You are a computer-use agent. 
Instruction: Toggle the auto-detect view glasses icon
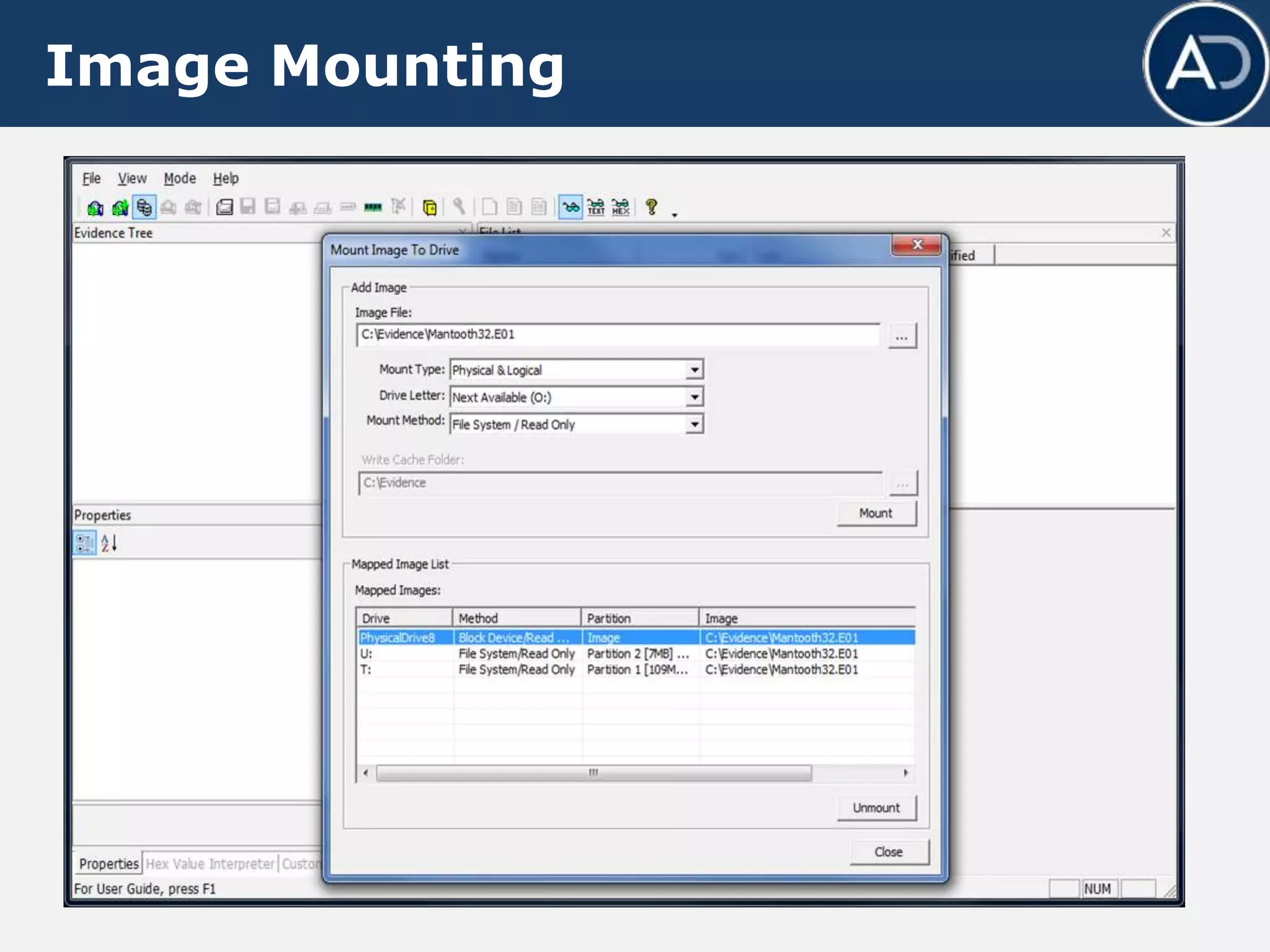click(571, 207)
